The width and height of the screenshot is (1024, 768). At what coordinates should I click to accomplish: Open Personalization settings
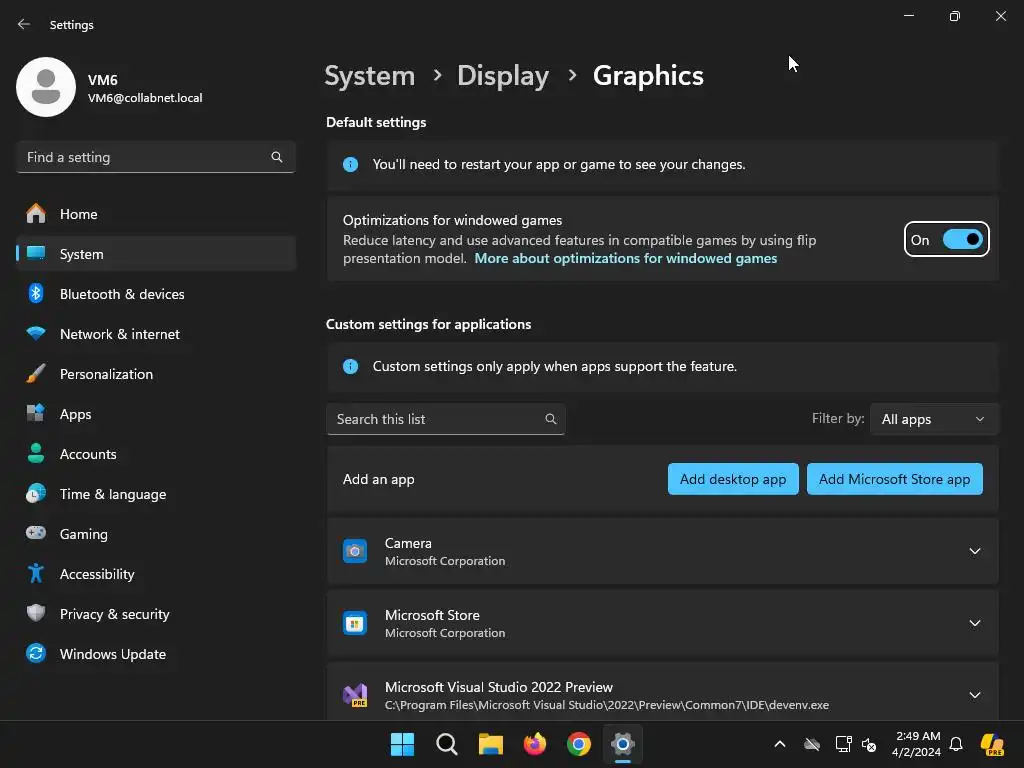tap(155, 374)
